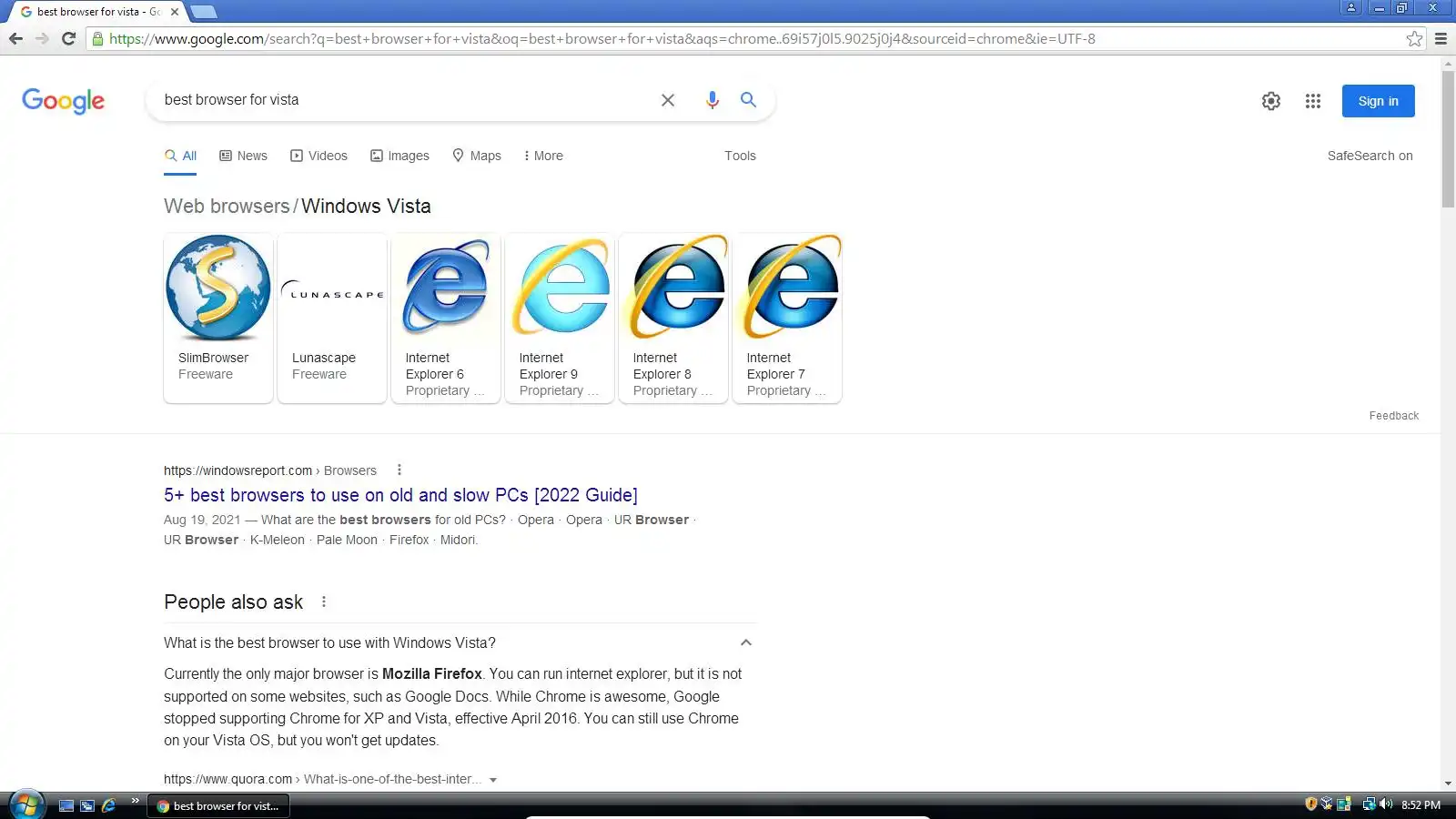Open the Chrome user profile icon in title bar
Screen dimensions: 1456x819
1351,7
